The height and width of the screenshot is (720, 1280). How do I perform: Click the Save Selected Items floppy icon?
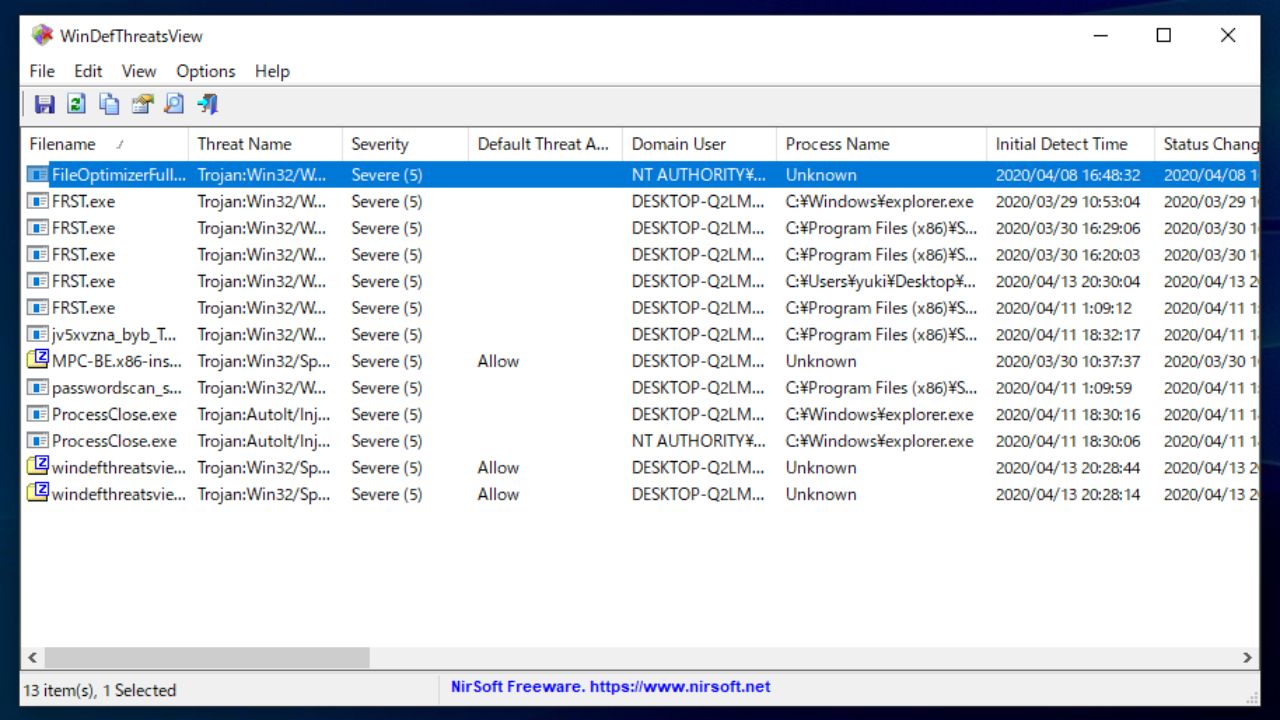pyautogui.click(x=44, y=104)
